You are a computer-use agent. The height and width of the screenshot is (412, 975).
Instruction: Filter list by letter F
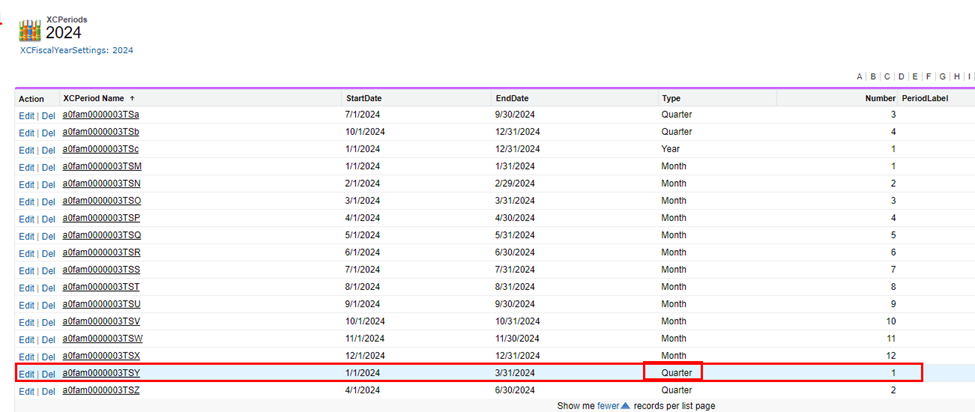pos(928,76)
